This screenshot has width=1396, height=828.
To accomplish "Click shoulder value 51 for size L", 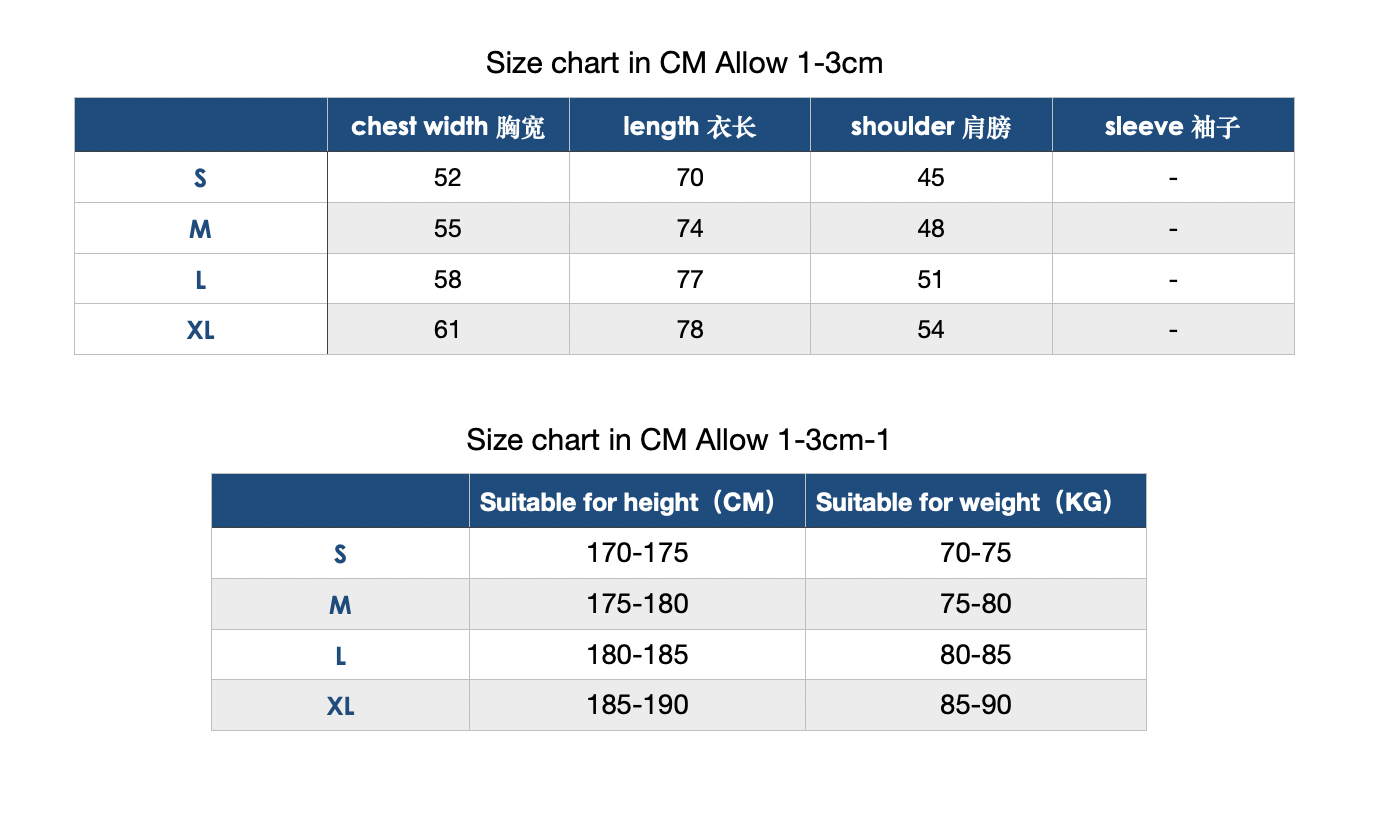I will [931, 279].
